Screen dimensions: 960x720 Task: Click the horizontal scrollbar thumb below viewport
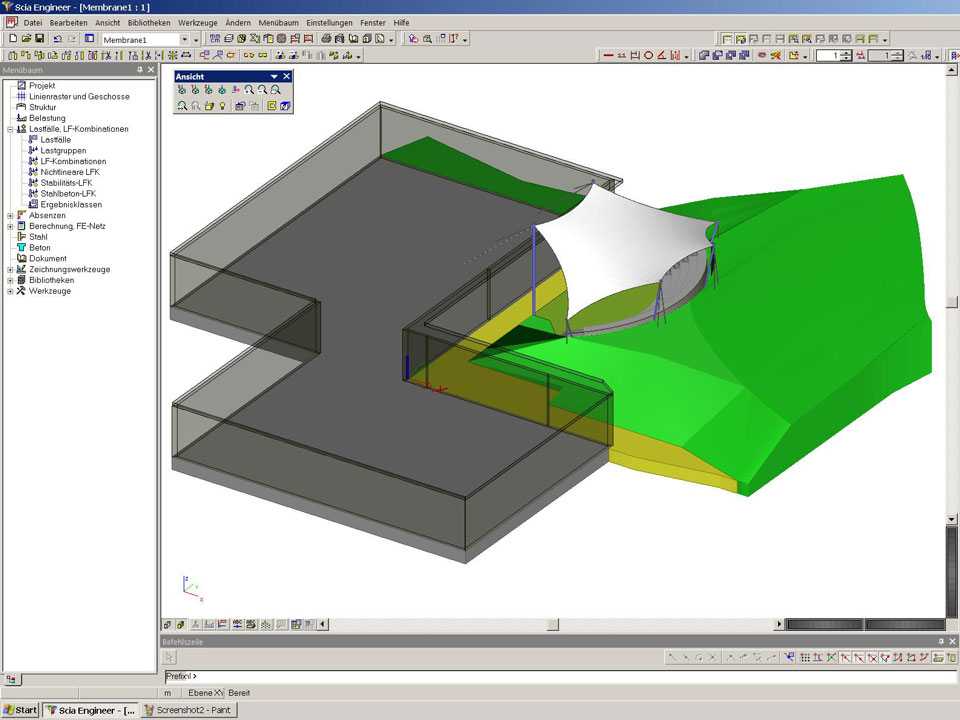point(552,625)
